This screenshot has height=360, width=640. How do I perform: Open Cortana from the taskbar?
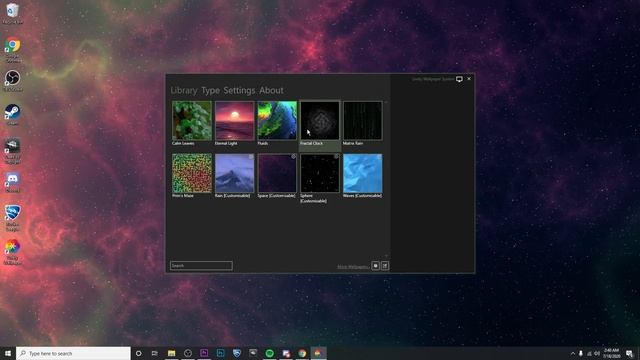pyautogui.click(x=138, y=353)
